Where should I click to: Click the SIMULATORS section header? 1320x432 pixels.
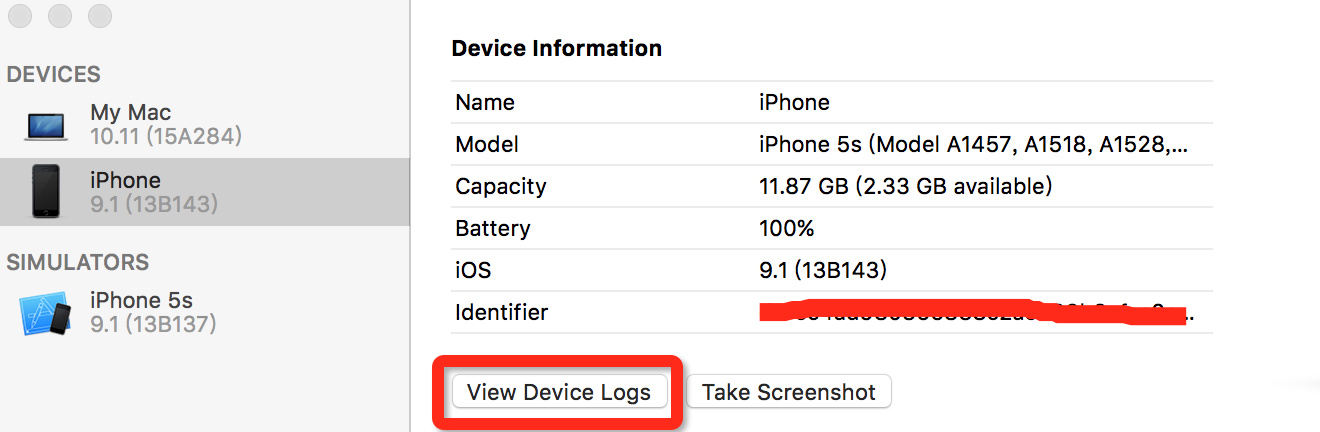(78, 262)
